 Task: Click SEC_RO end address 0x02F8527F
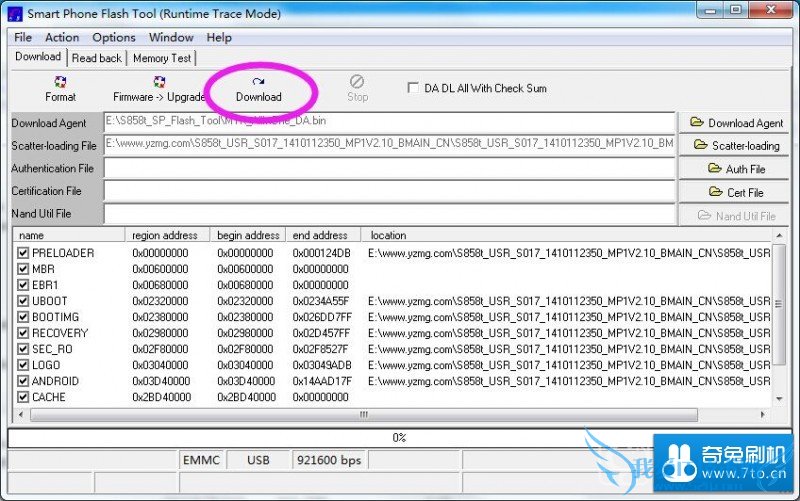(320, 349)
